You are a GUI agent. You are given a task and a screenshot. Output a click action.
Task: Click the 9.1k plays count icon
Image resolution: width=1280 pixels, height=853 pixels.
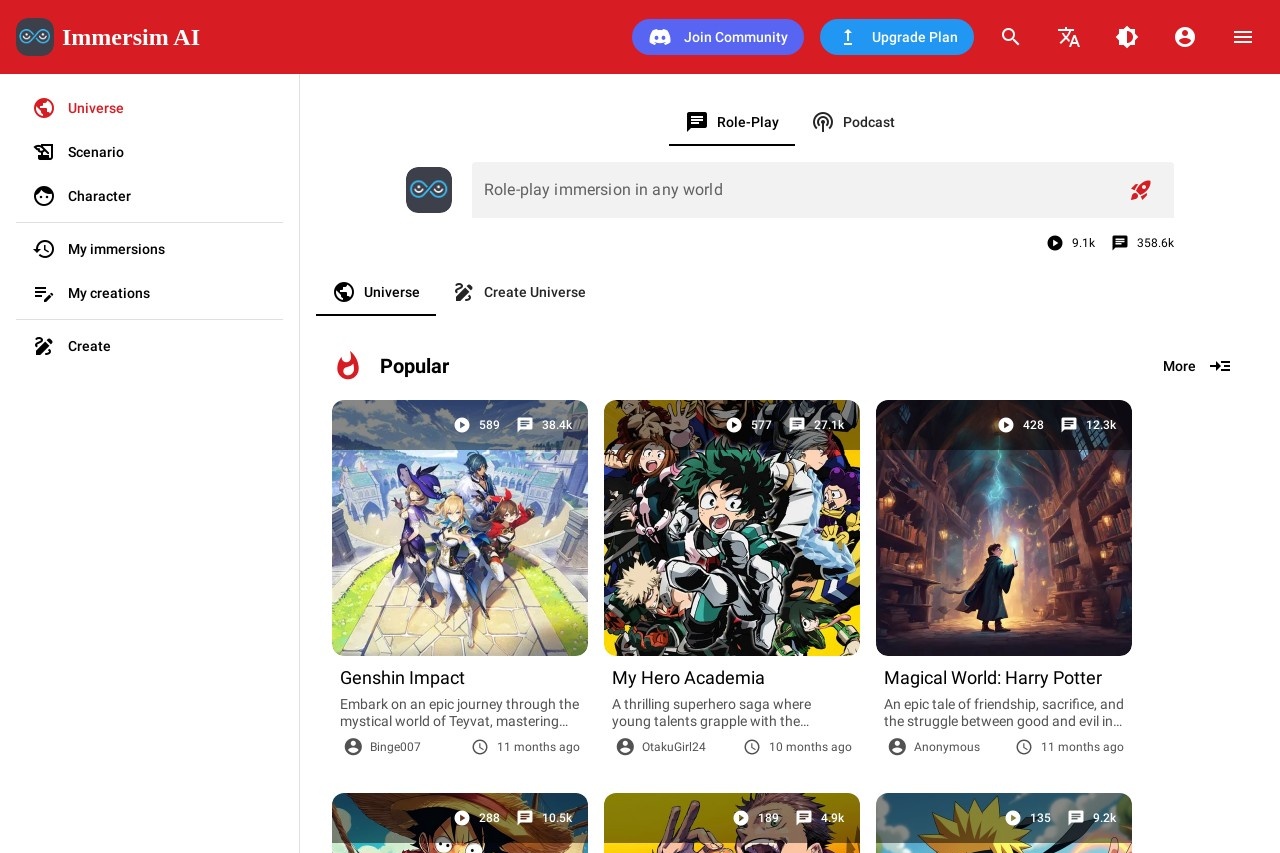point(1055,243)
